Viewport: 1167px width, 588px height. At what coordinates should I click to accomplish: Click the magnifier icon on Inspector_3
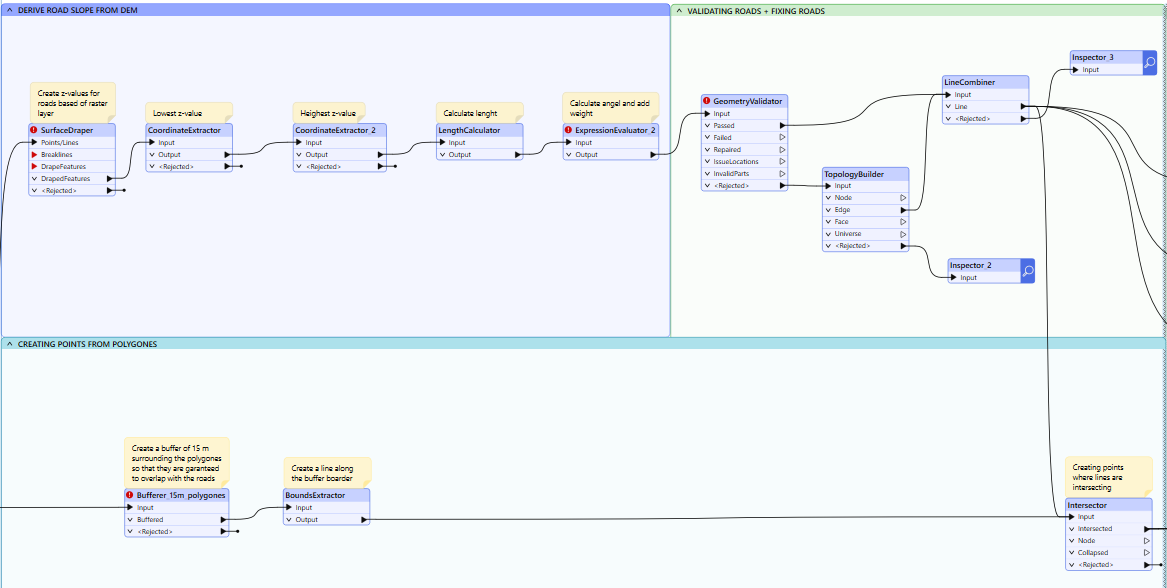1150,63
